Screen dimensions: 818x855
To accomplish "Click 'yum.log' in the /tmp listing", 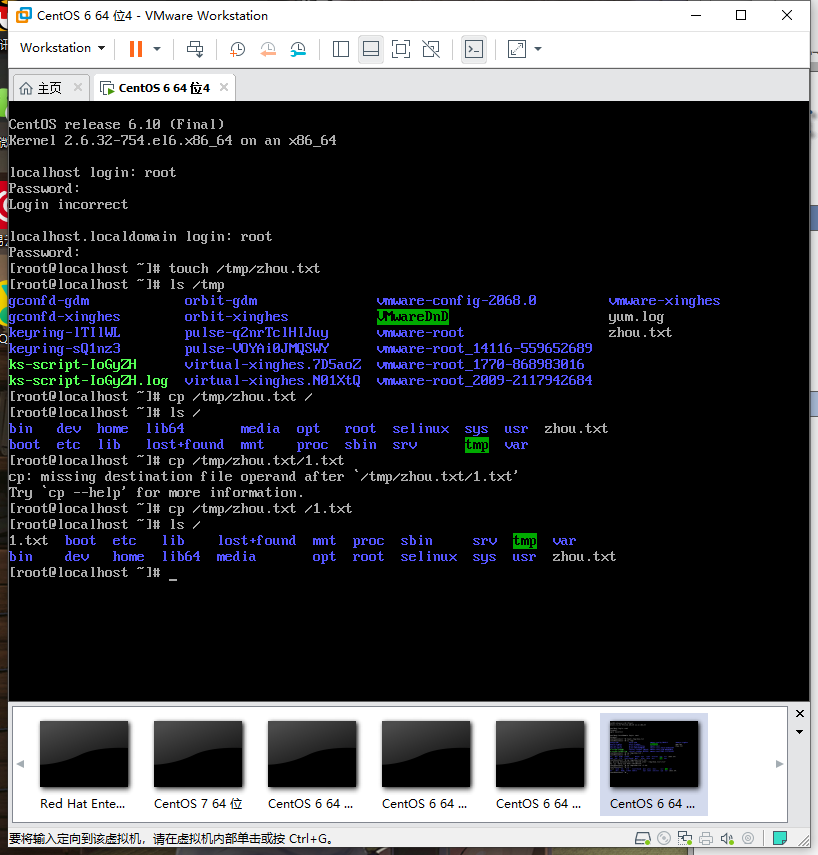I will pyautogui.click(x=636, y=317).
